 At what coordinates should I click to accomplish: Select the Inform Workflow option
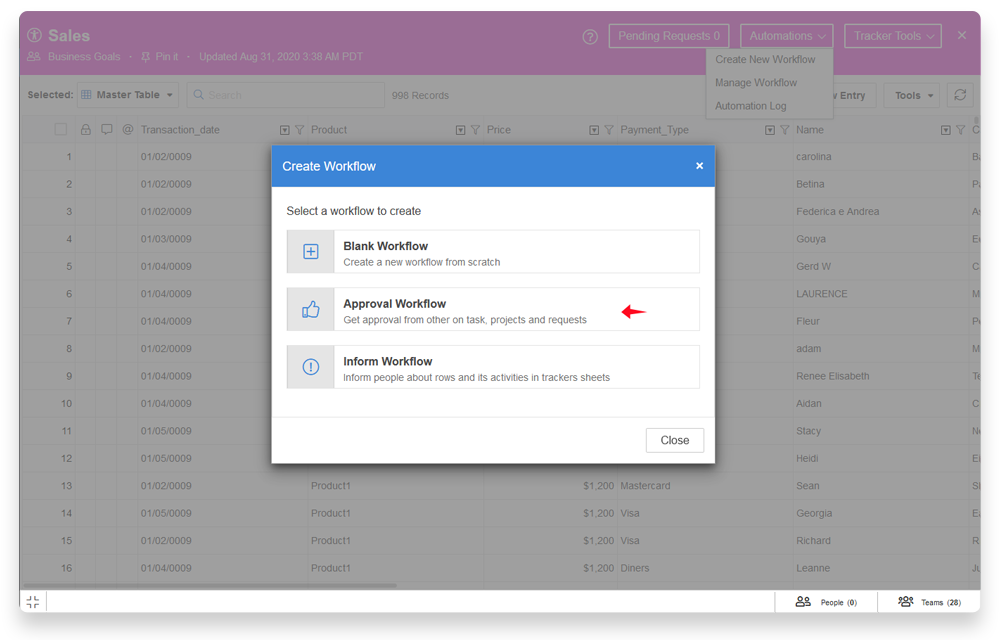pyautogui.click(x=493, y=367)
